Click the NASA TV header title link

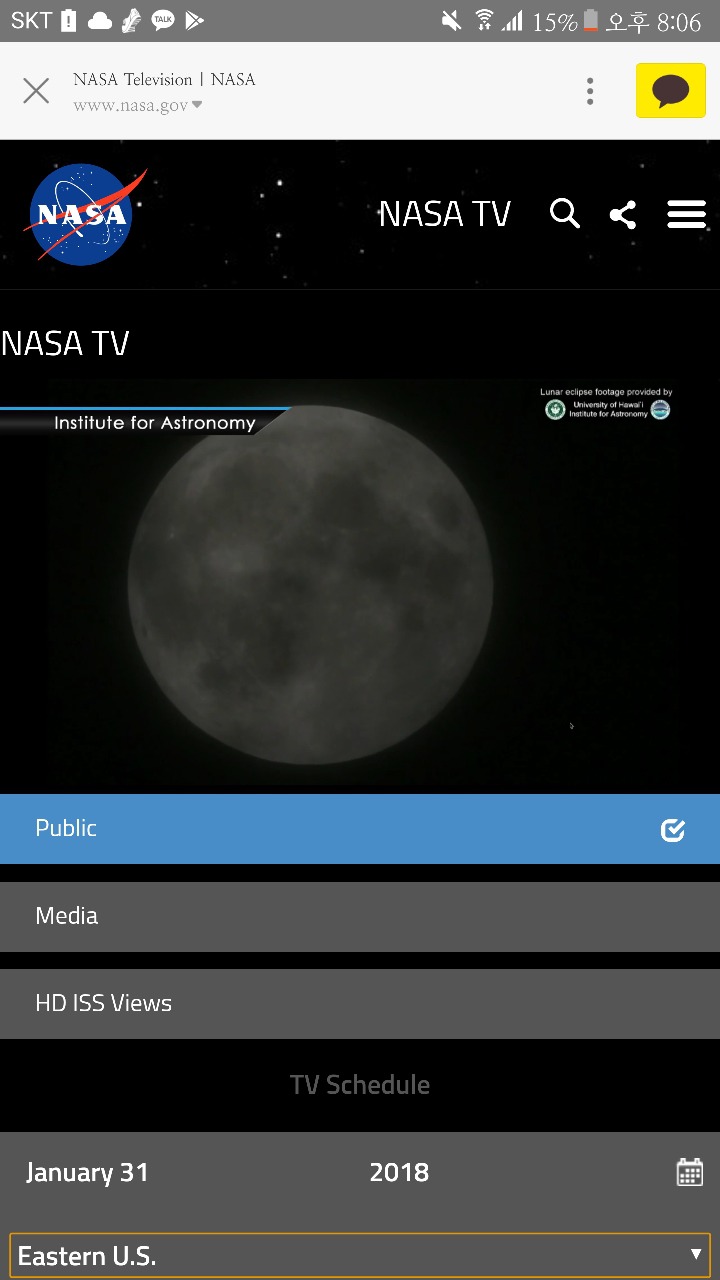tap(445, 214)
